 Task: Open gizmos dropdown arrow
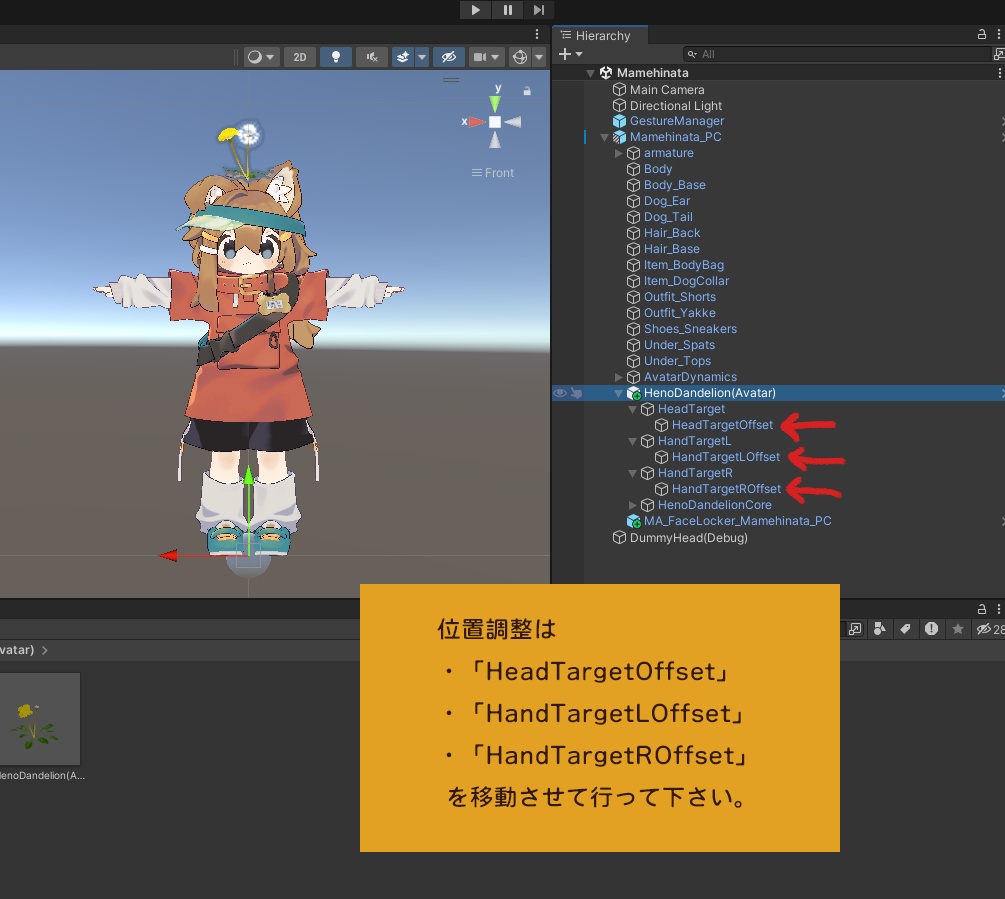pos(539,57)
